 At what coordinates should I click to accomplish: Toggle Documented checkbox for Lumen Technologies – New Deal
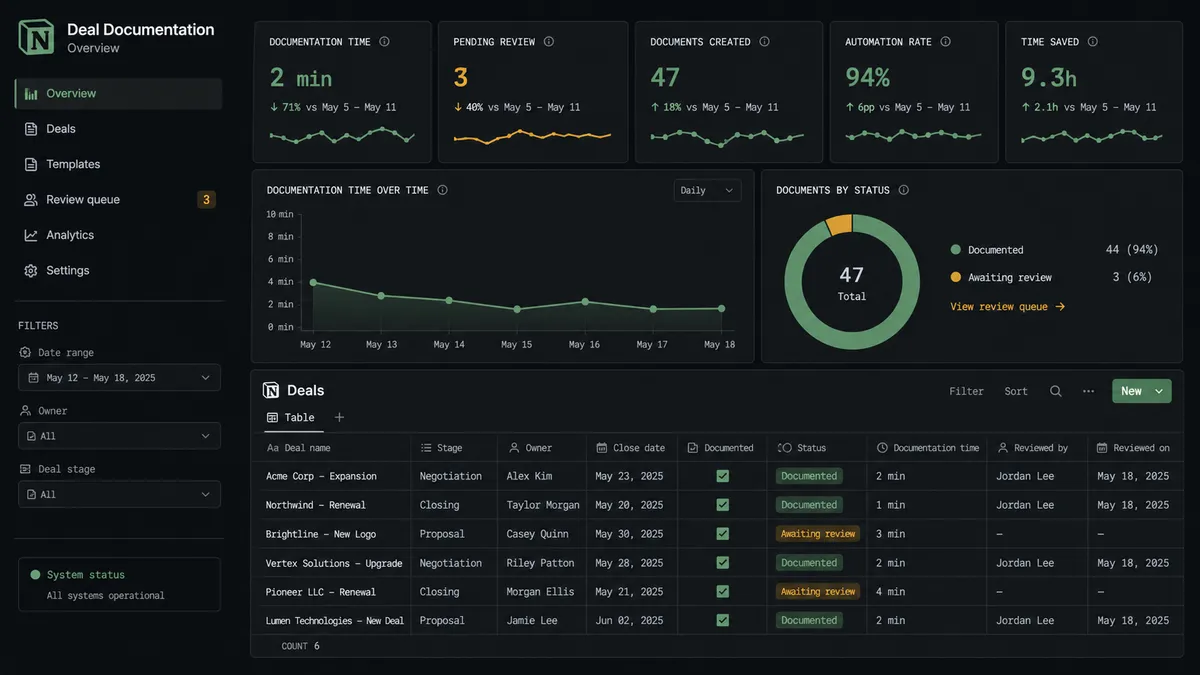722,620
